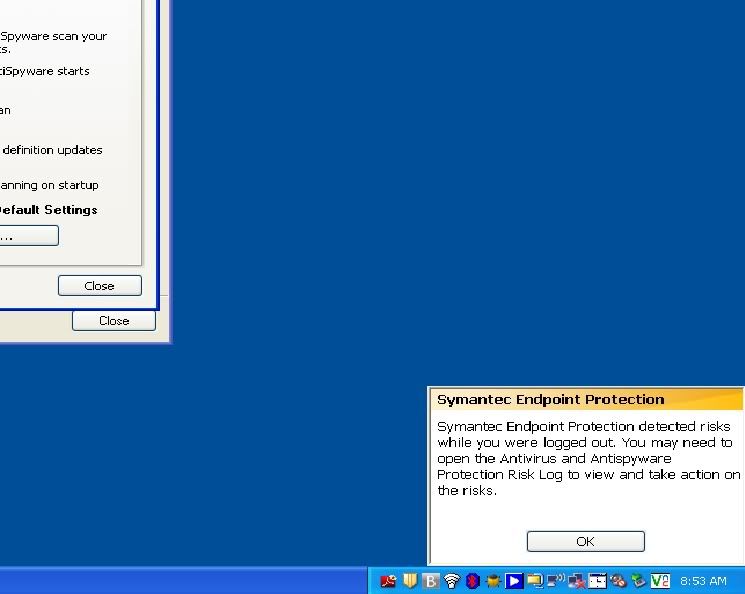Viewport: 745px width, 594px height.
Task: Open the Symantec gold shield tray icon
Action: pyautogui.click(x=410, y=581)
